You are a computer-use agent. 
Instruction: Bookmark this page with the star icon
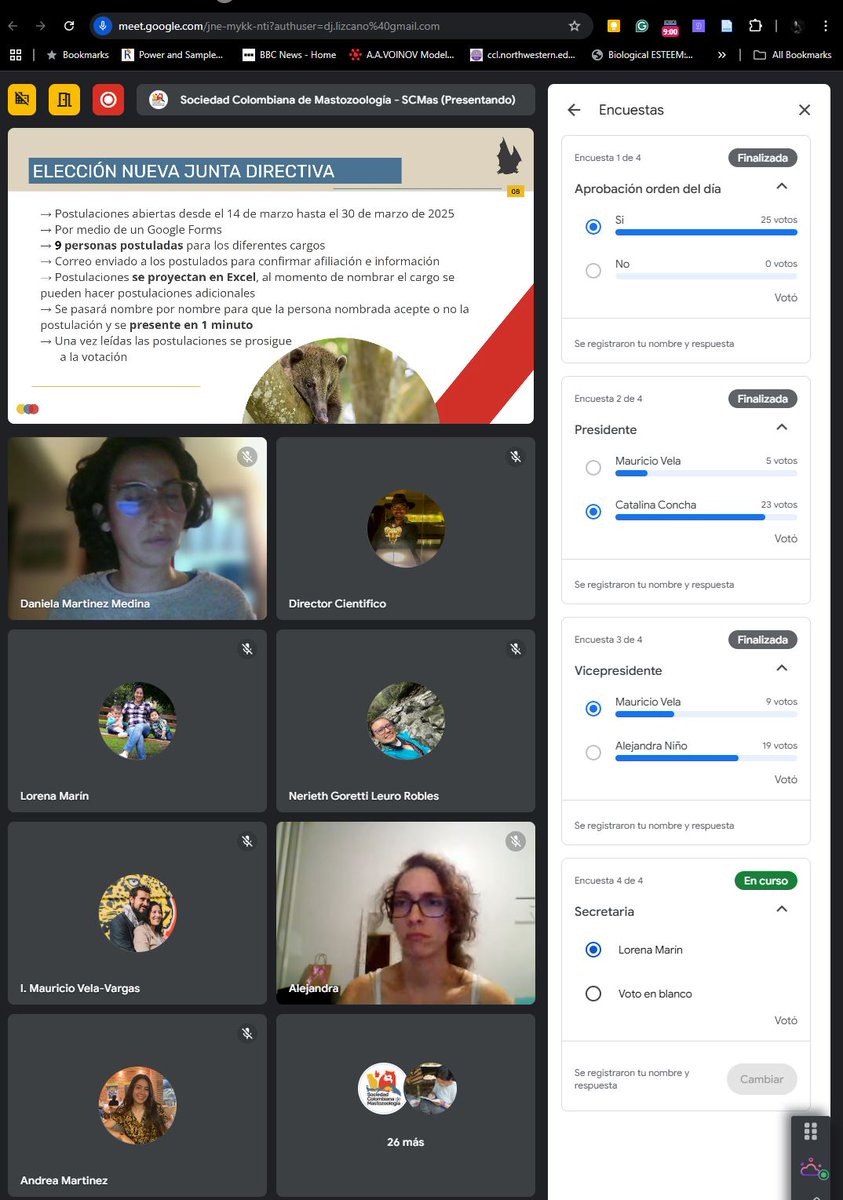(574, 26)
